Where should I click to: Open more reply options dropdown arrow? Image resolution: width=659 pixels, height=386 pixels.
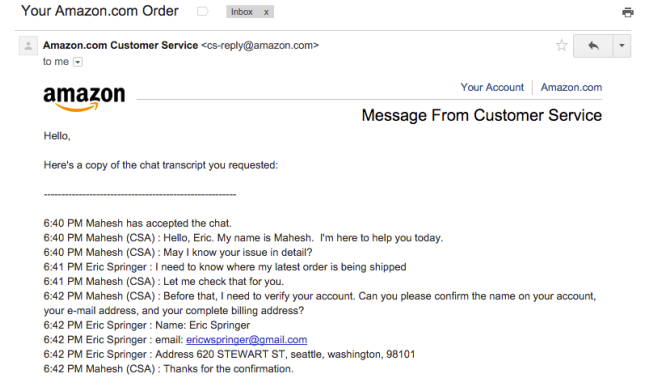point(622,45)
